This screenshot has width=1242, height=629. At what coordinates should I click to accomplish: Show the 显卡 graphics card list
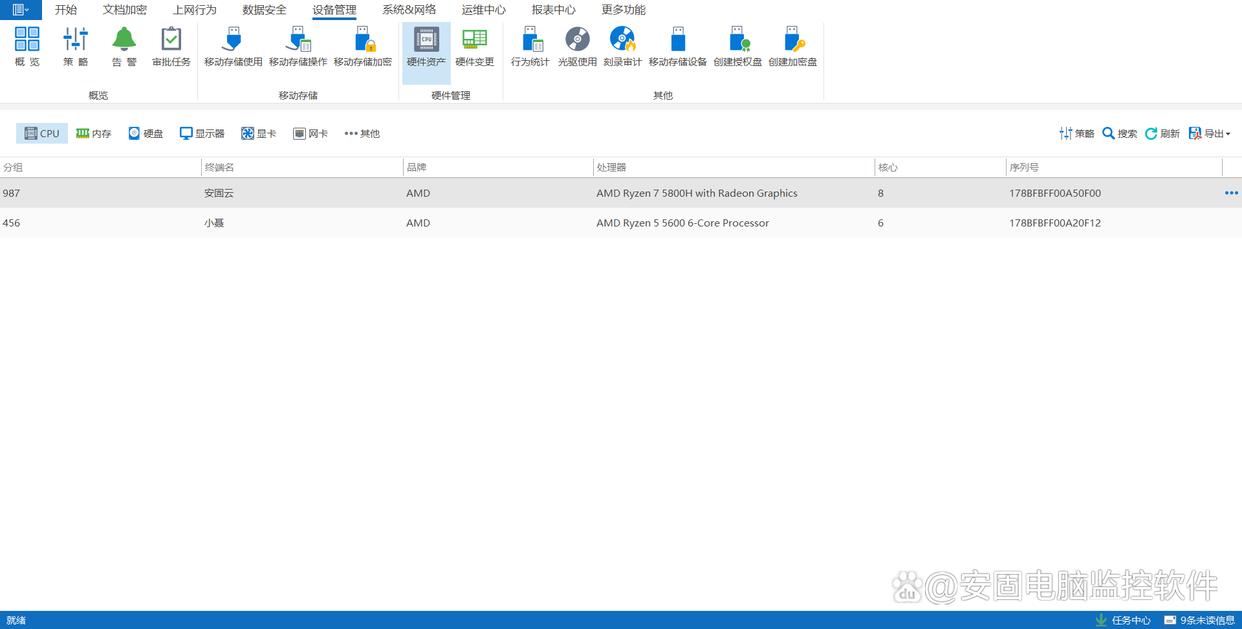[x=258, y=134]
